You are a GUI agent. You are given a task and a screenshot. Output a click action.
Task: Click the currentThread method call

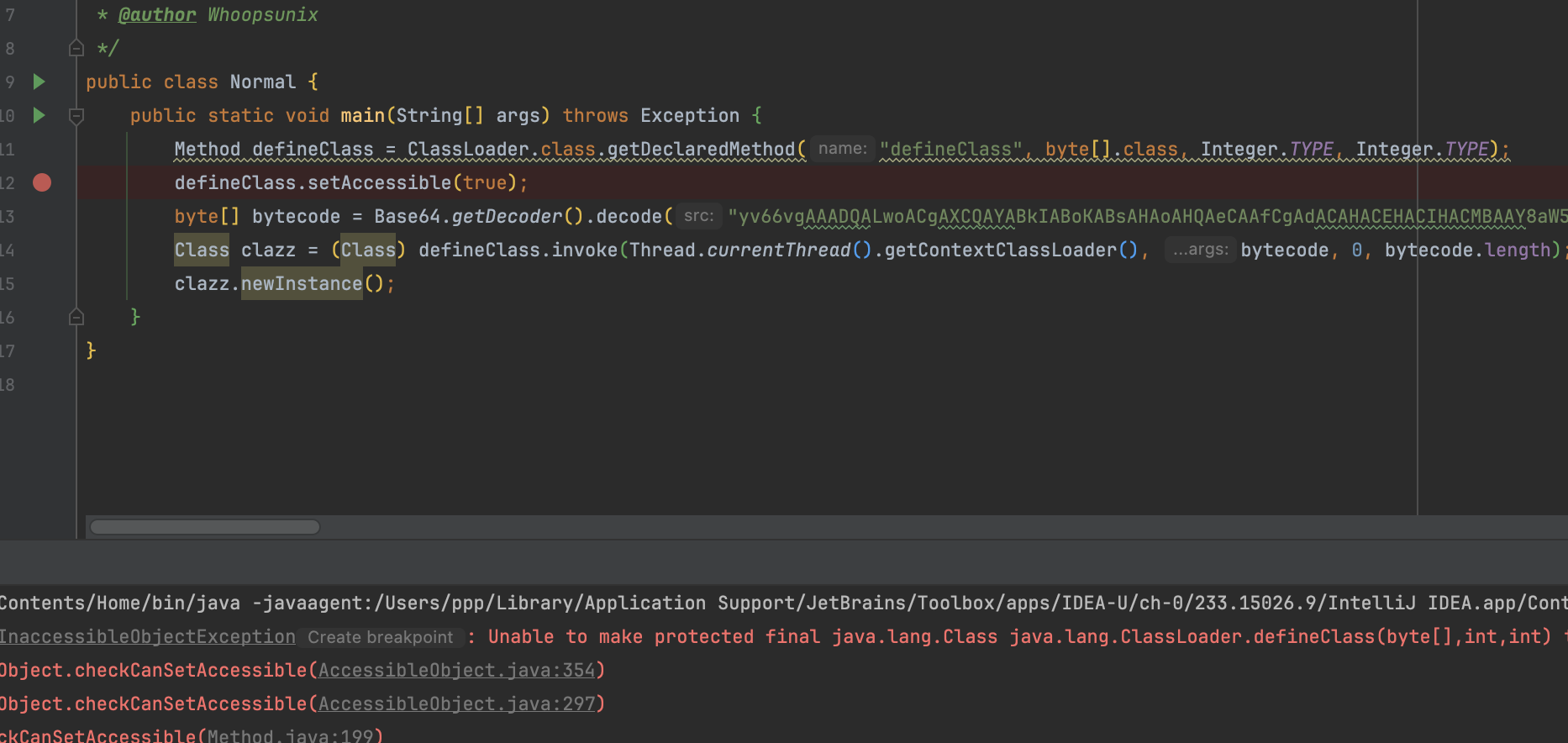pyautogui.click(x=779, y=250)
